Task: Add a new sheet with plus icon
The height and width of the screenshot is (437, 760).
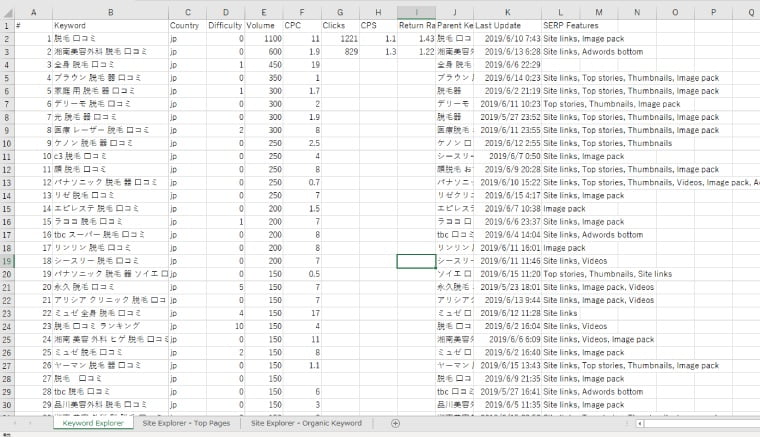Action: pos(395,424)
